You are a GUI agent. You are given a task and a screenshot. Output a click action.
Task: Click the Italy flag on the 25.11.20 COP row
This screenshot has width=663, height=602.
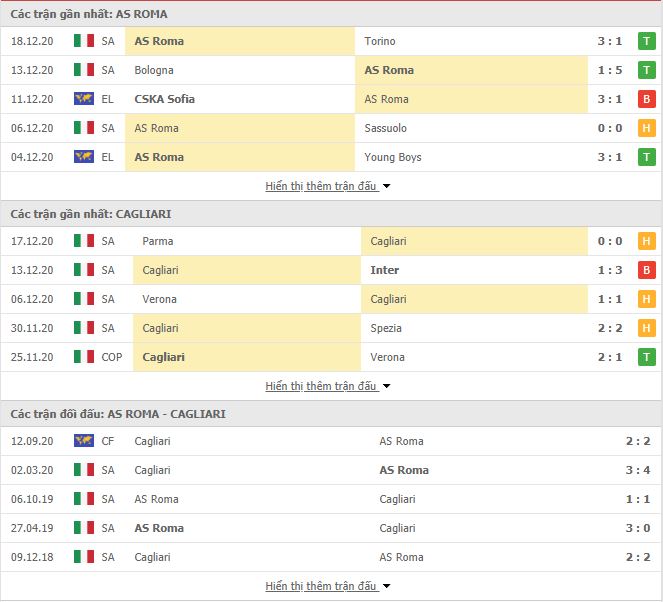coord(84,356)
